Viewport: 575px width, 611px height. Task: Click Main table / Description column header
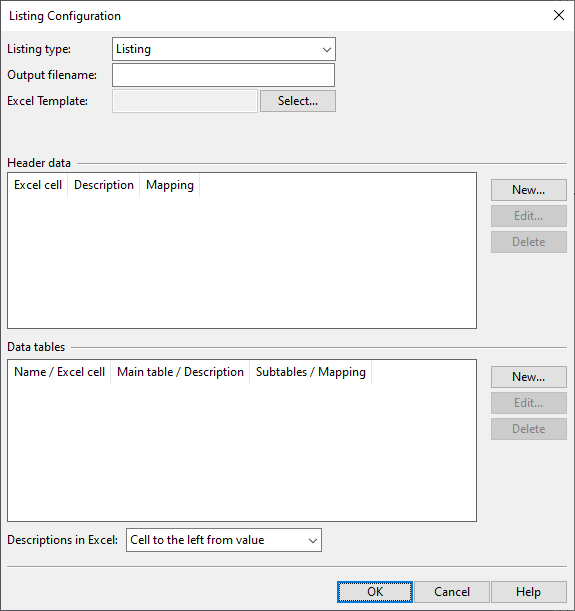pyautogui.click(x=180, y=372)
